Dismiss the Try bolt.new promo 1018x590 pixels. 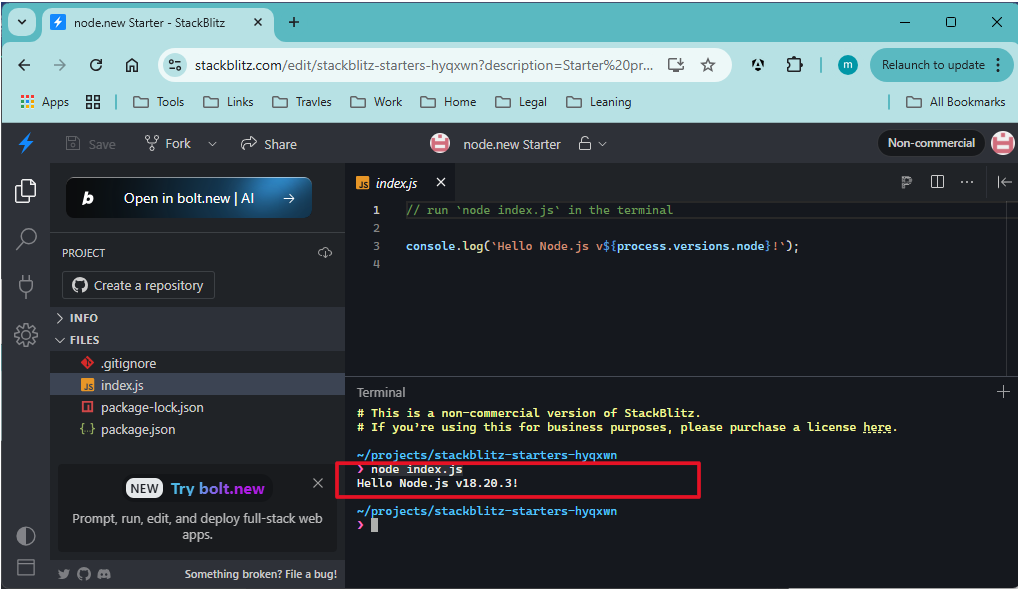(318, 483)
